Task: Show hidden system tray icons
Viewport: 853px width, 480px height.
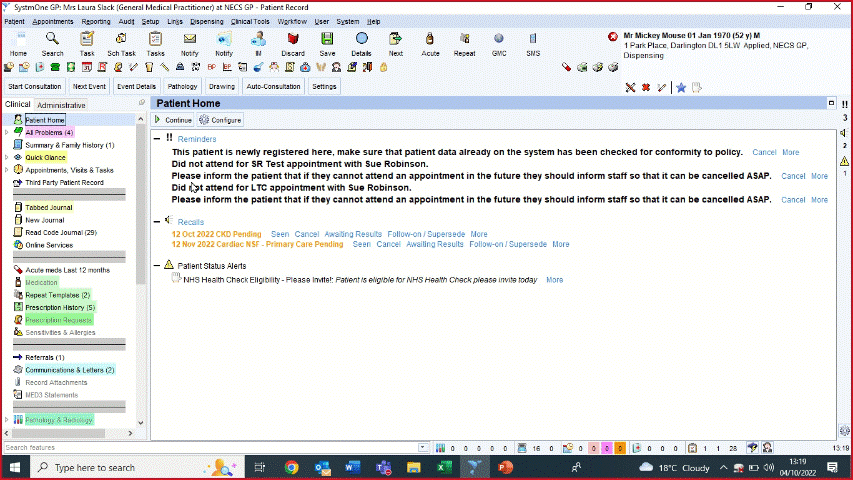Action: click(x=723, y=467)
